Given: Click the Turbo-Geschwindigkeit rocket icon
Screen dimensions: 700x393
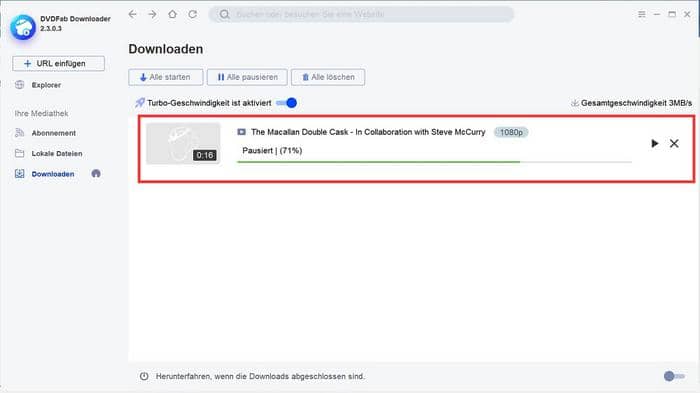Looking at the screenshot, I should coord(140,103).
